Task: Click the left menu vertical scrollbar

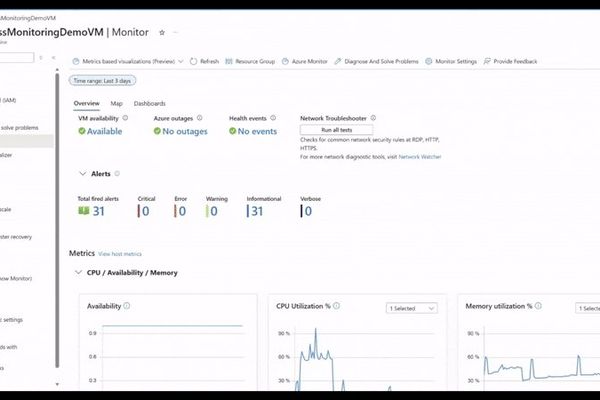Action: (x=57, y=220)
